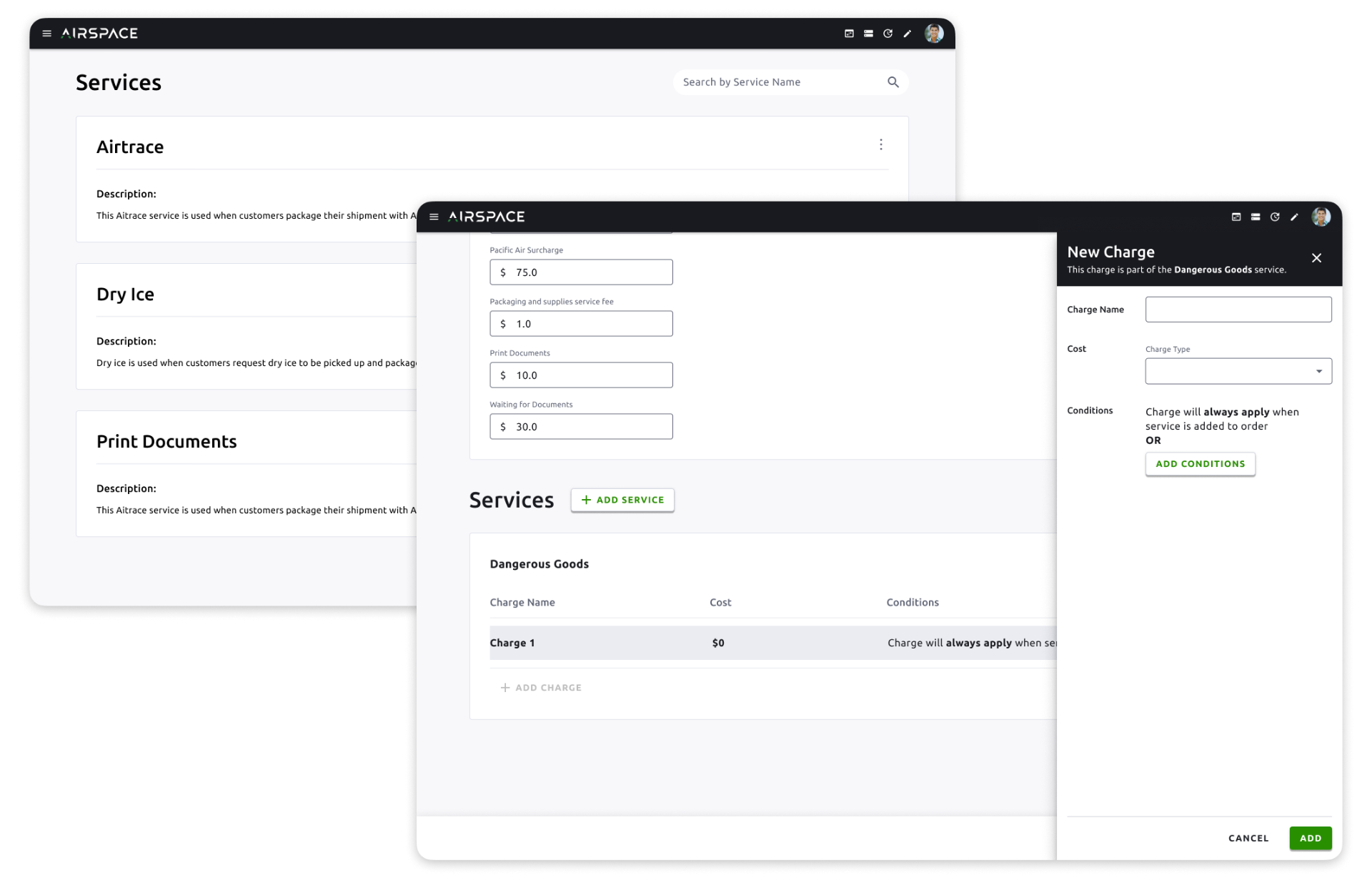Screen dimensions: 1372x878
Task: Click Airspace logo in back window
Action: [x=99, y=34]
